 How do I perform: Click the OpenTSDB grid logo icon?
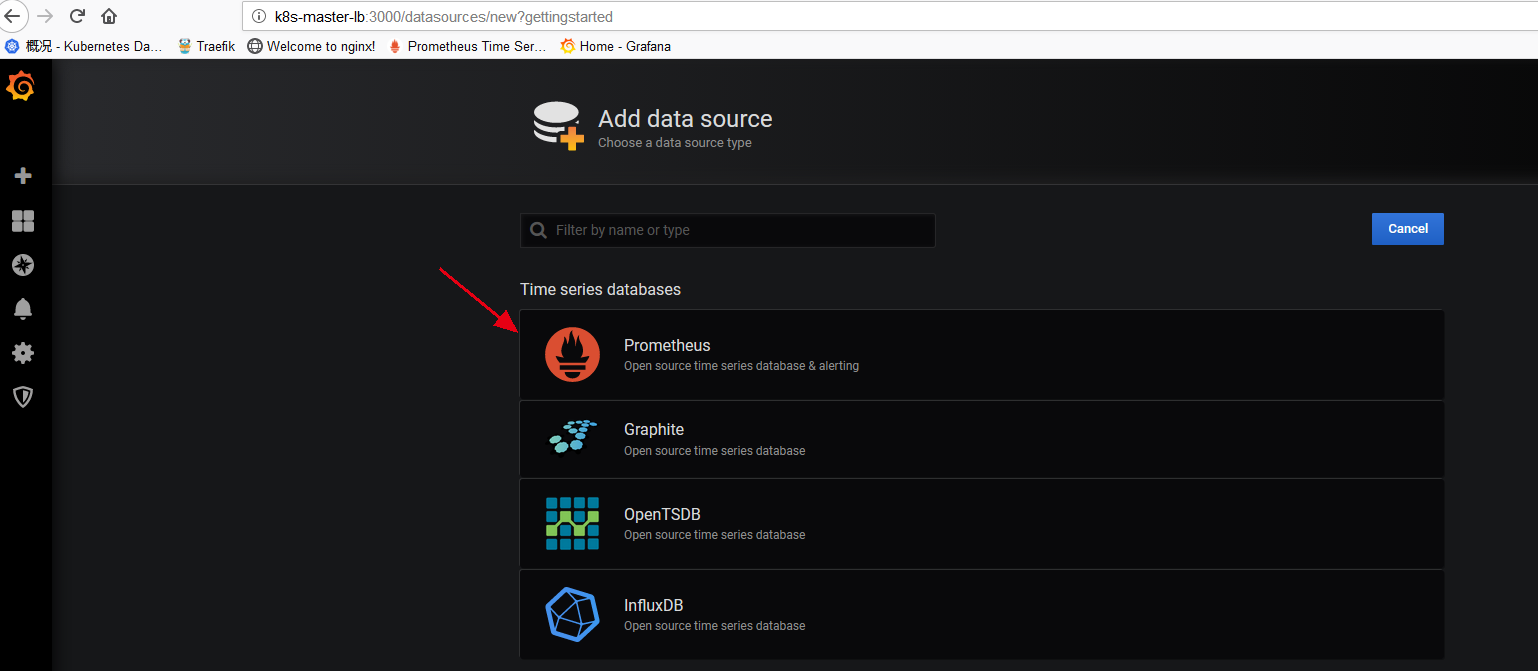[x=572, y=523]
